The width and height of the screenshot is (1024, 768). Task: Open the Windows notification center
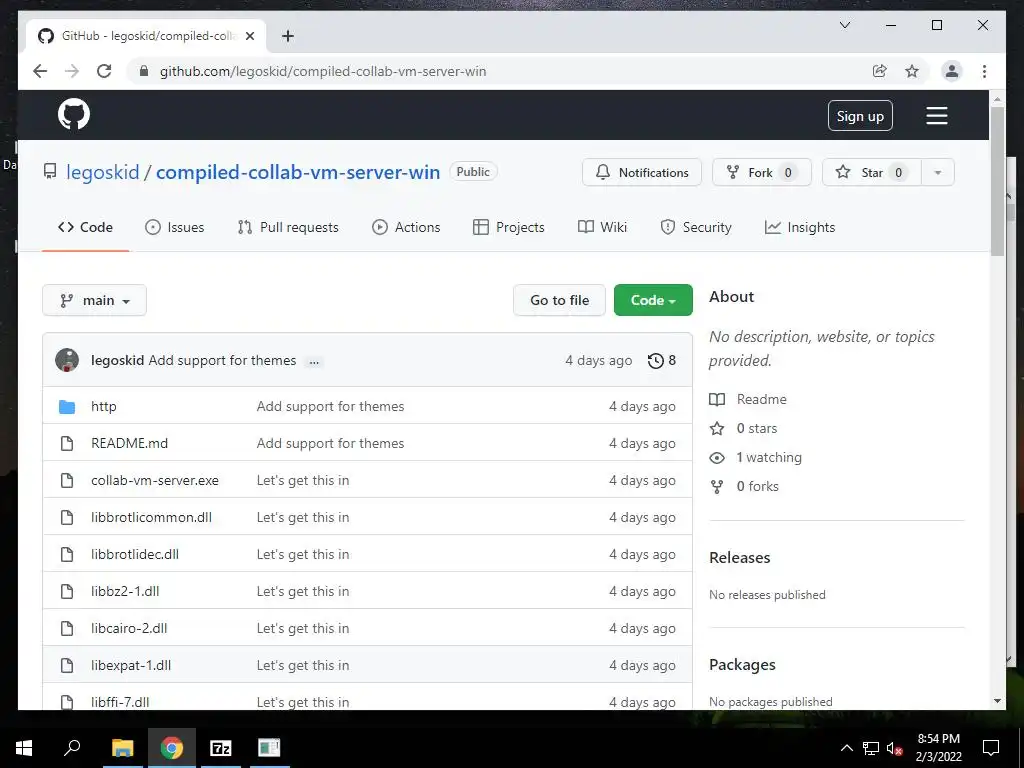(991, 748)
